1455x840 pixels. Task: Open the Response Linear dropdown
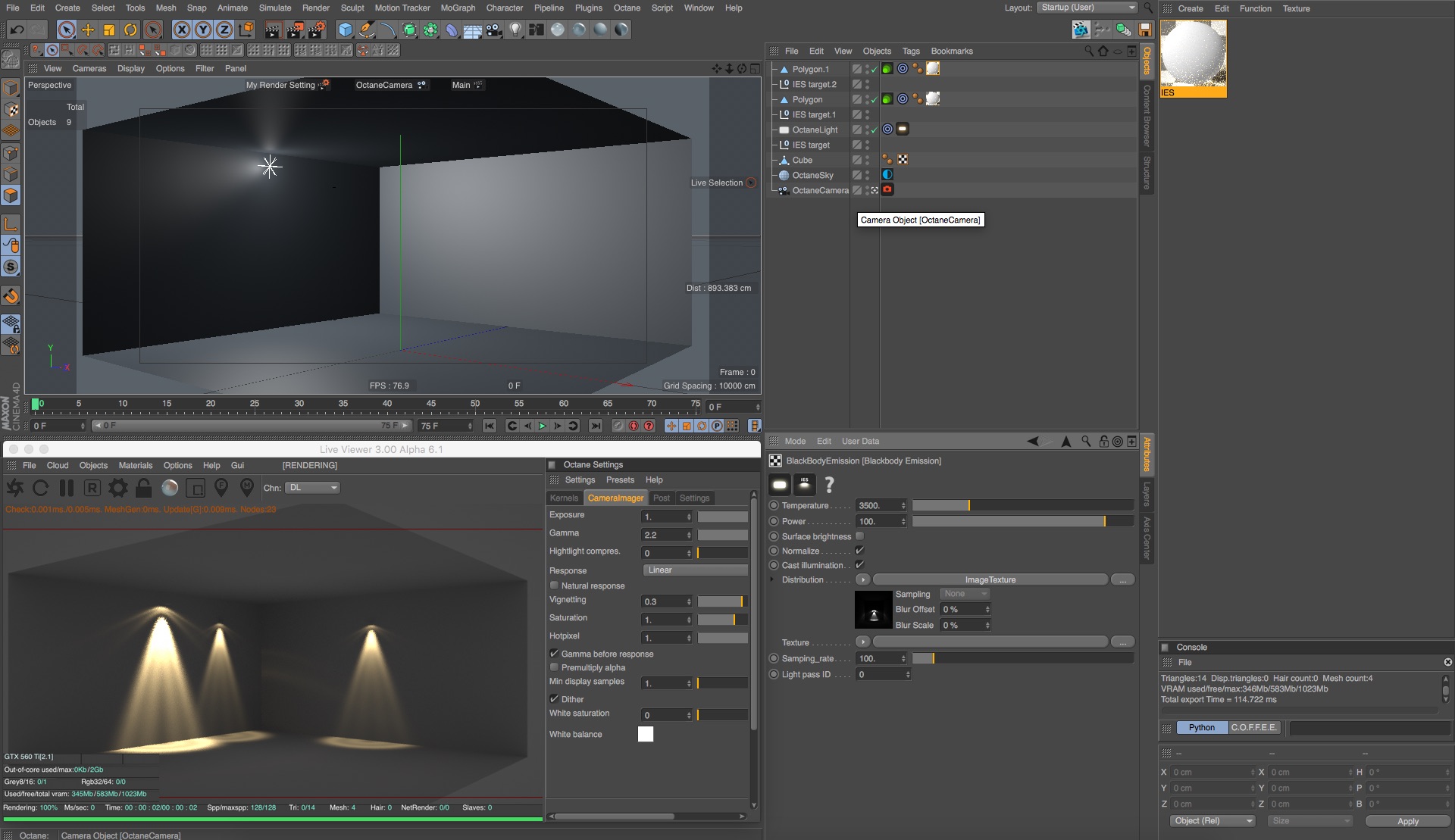pos(695,570)
